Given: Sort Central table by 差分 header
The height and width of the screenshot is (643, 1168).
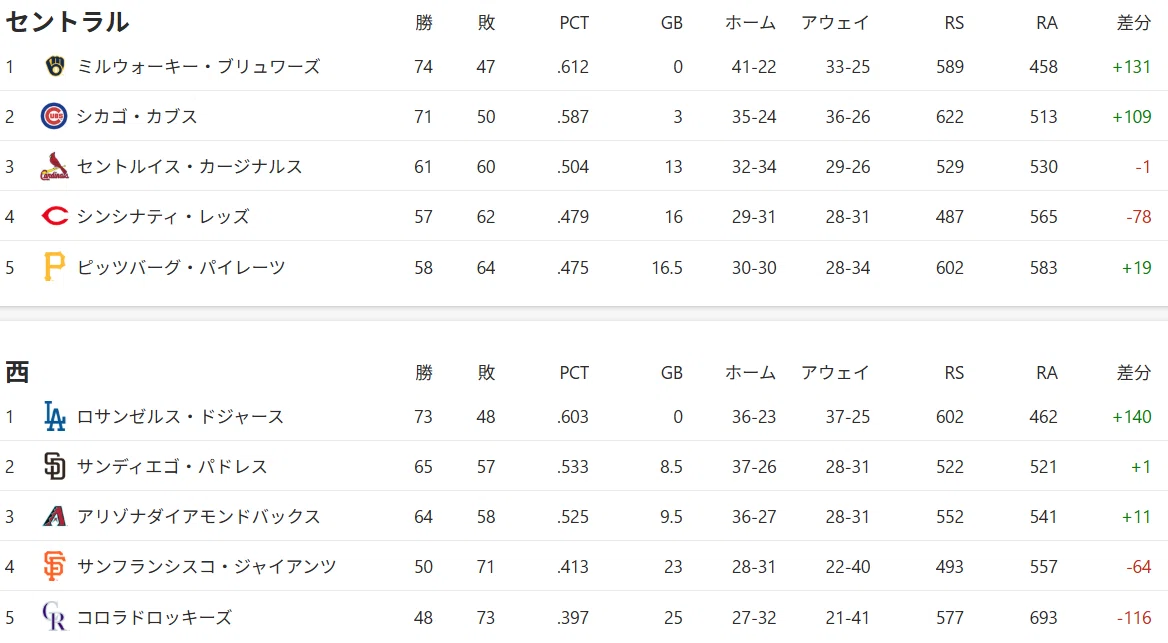Looking at the screenshot, I should [x=1134, y=22].
